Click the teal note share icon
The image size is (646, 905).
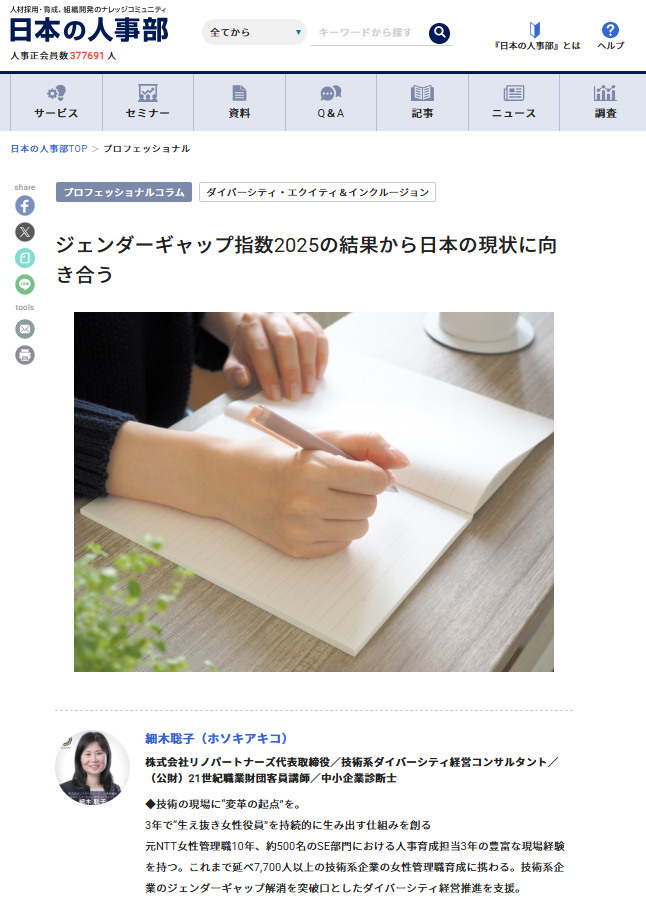25,258
